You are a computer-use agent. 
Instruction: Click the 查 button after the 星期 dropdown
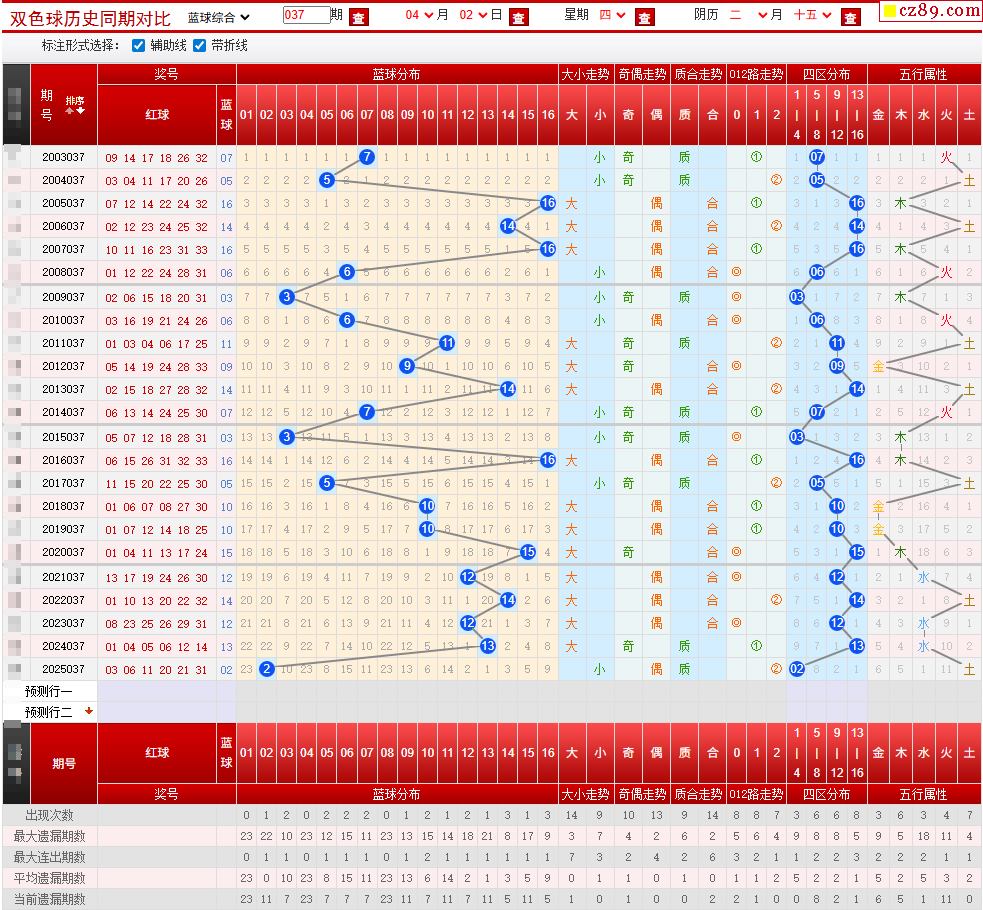click(644, 18)
